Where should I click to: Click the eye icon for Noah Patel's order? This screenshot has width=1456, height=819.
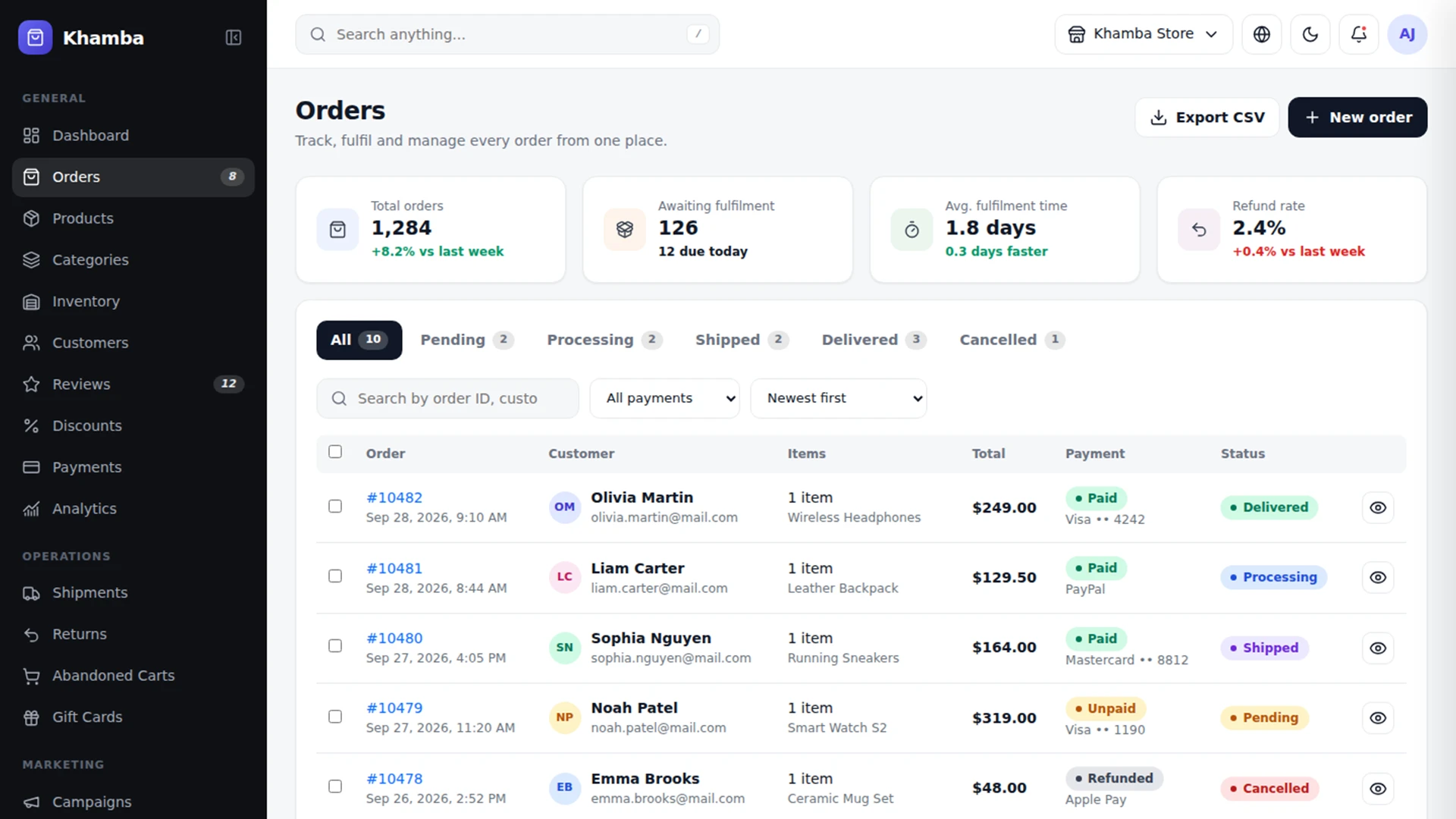pyautogui.click(x=1378, y=718)
